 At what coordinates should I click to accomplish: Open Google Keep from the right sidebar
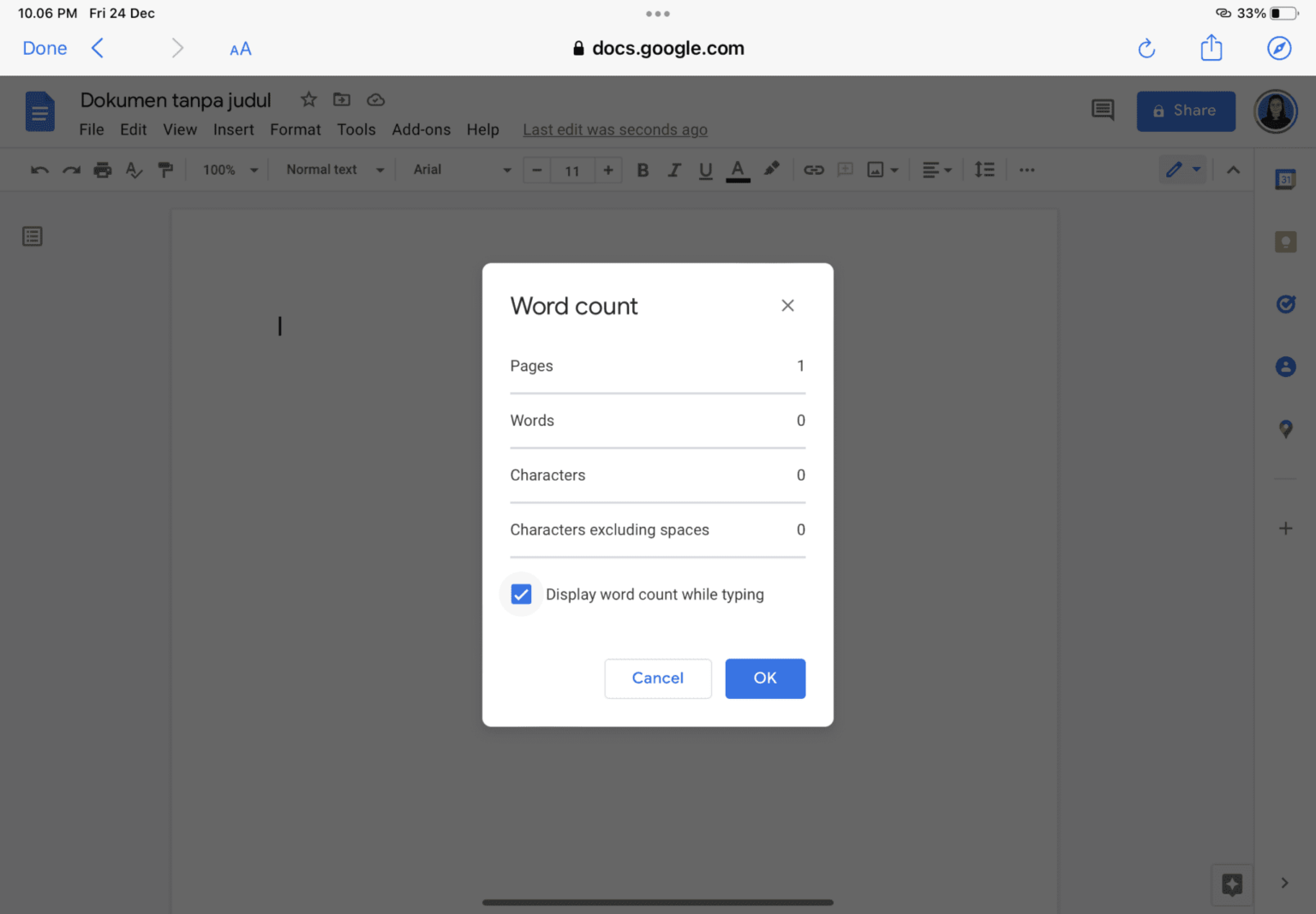(1285, 241)
